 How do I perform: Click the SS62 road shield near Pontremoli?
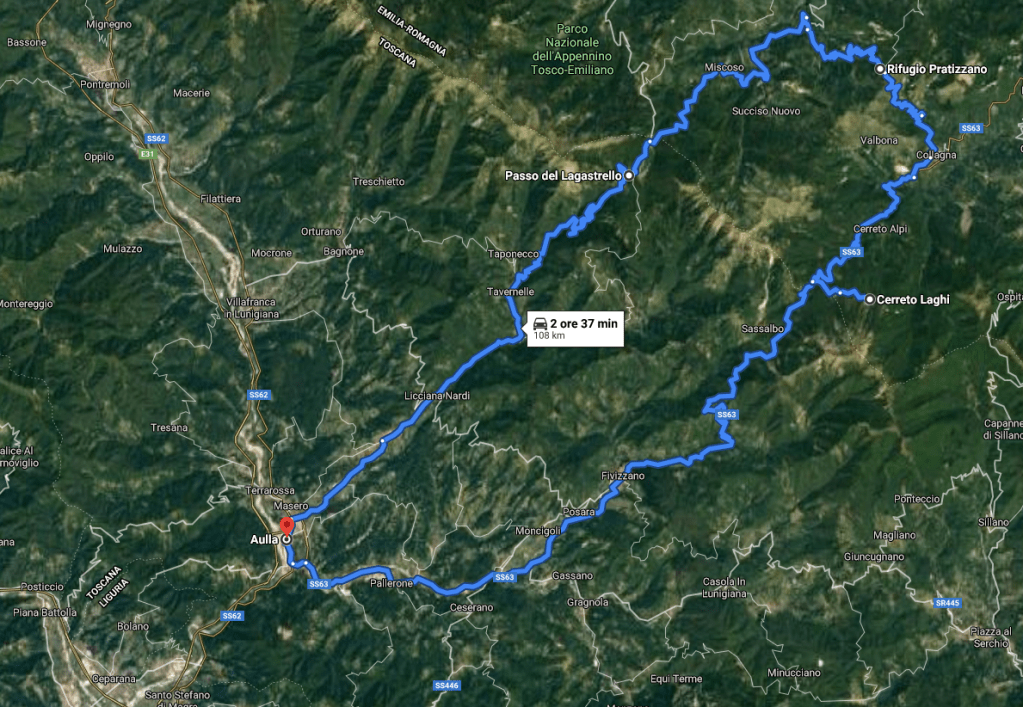point(156,138)
